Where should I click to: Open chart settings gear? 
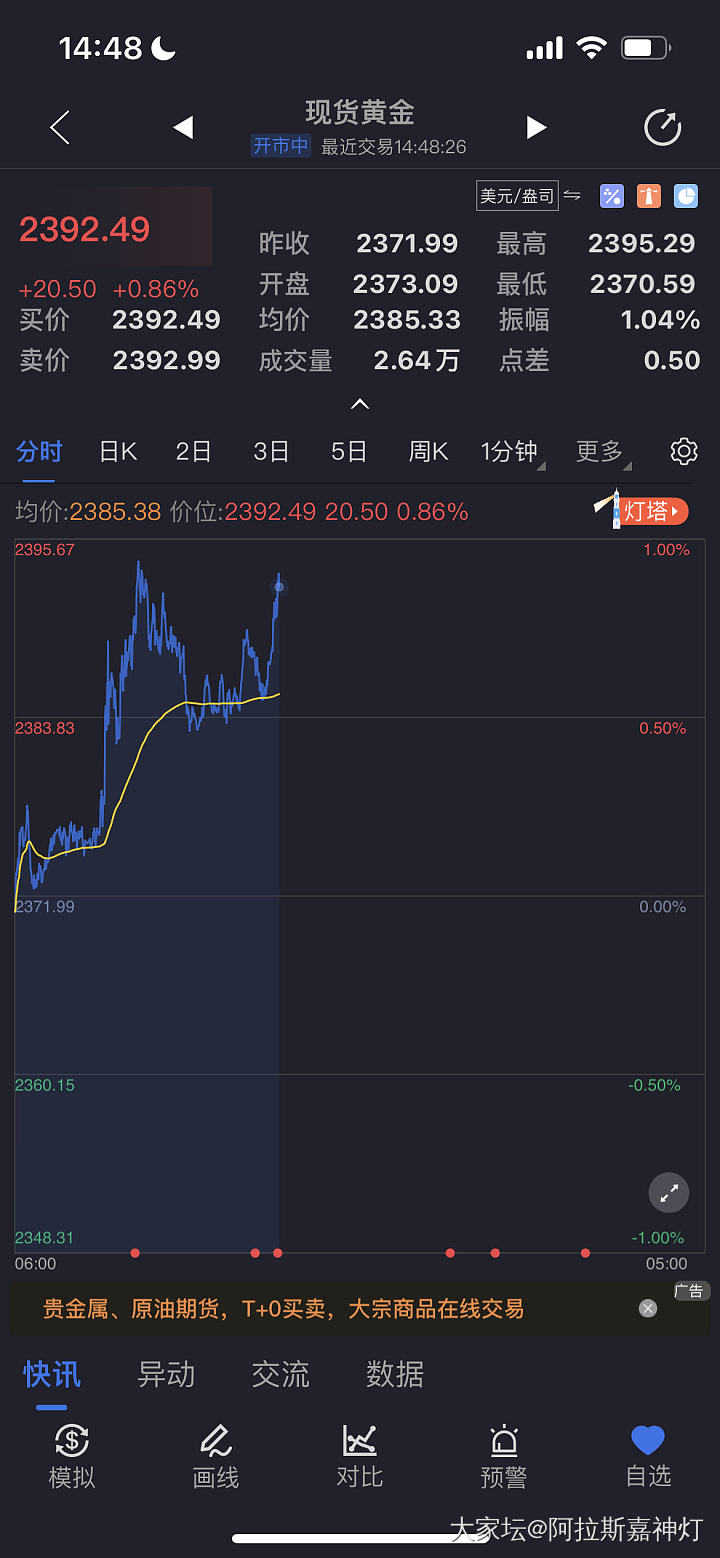coord(684,451)
